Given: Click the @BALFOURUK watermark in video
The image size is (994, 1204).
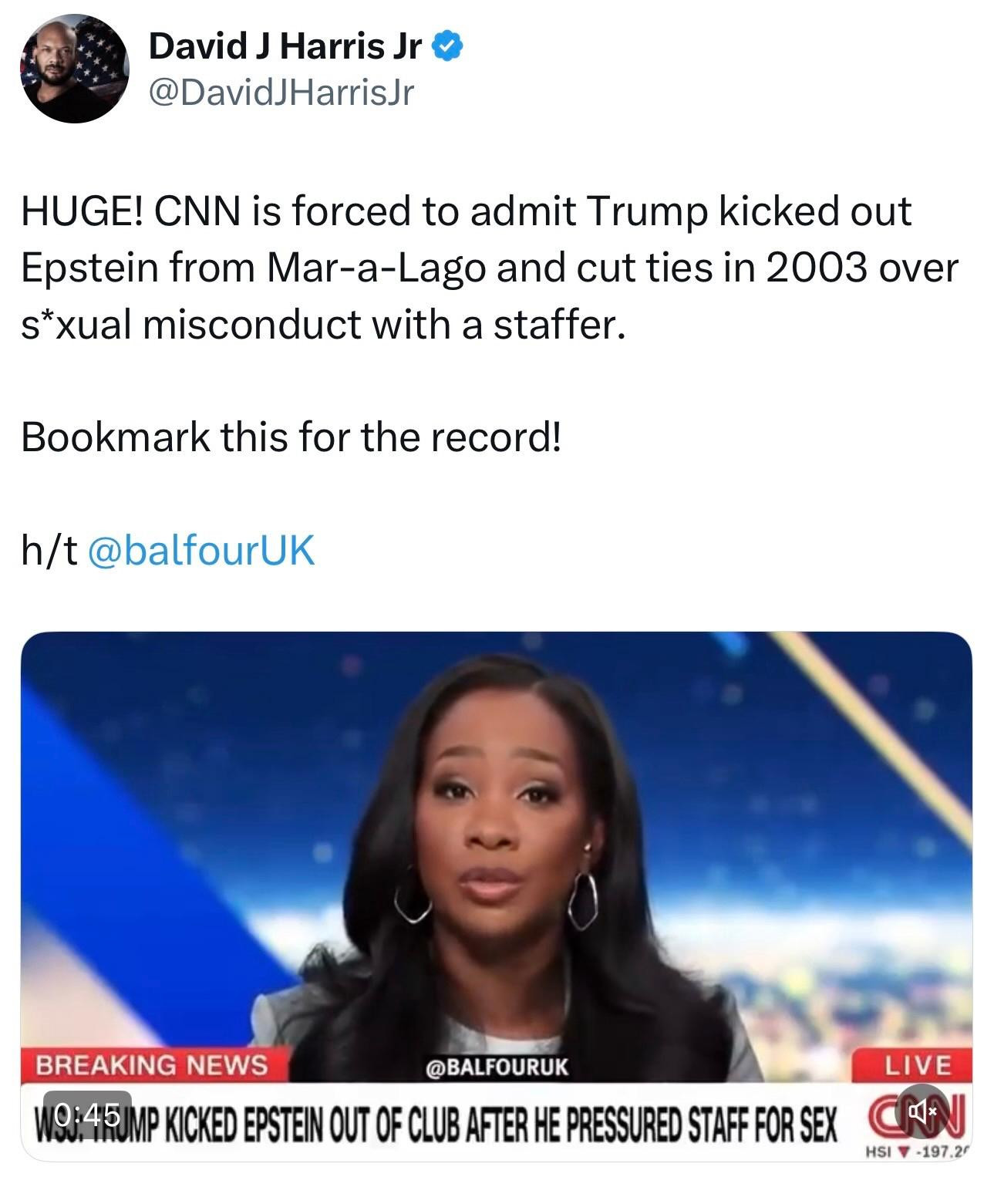Looking at the screenshot, I should click(x=497, y=1067).
